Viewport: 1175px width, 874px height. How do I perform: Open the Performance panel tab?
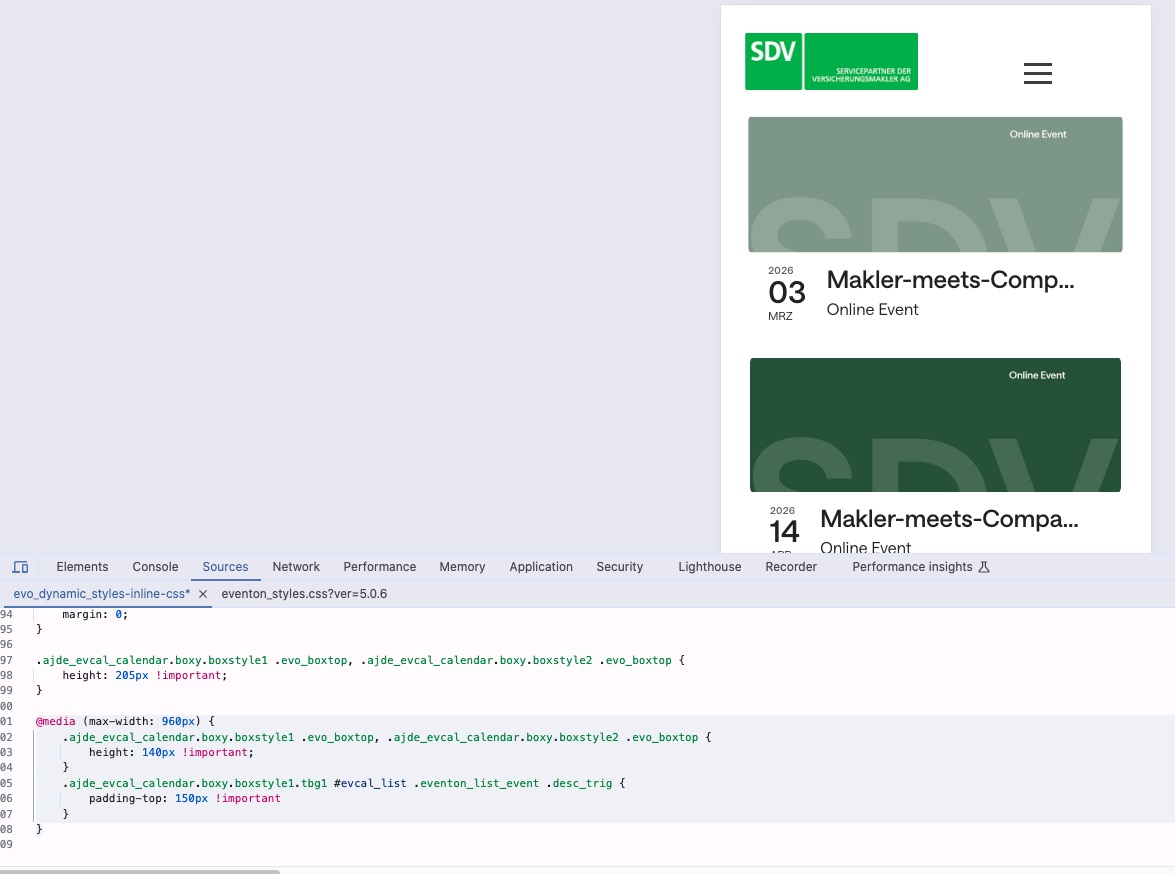(379, 567)
